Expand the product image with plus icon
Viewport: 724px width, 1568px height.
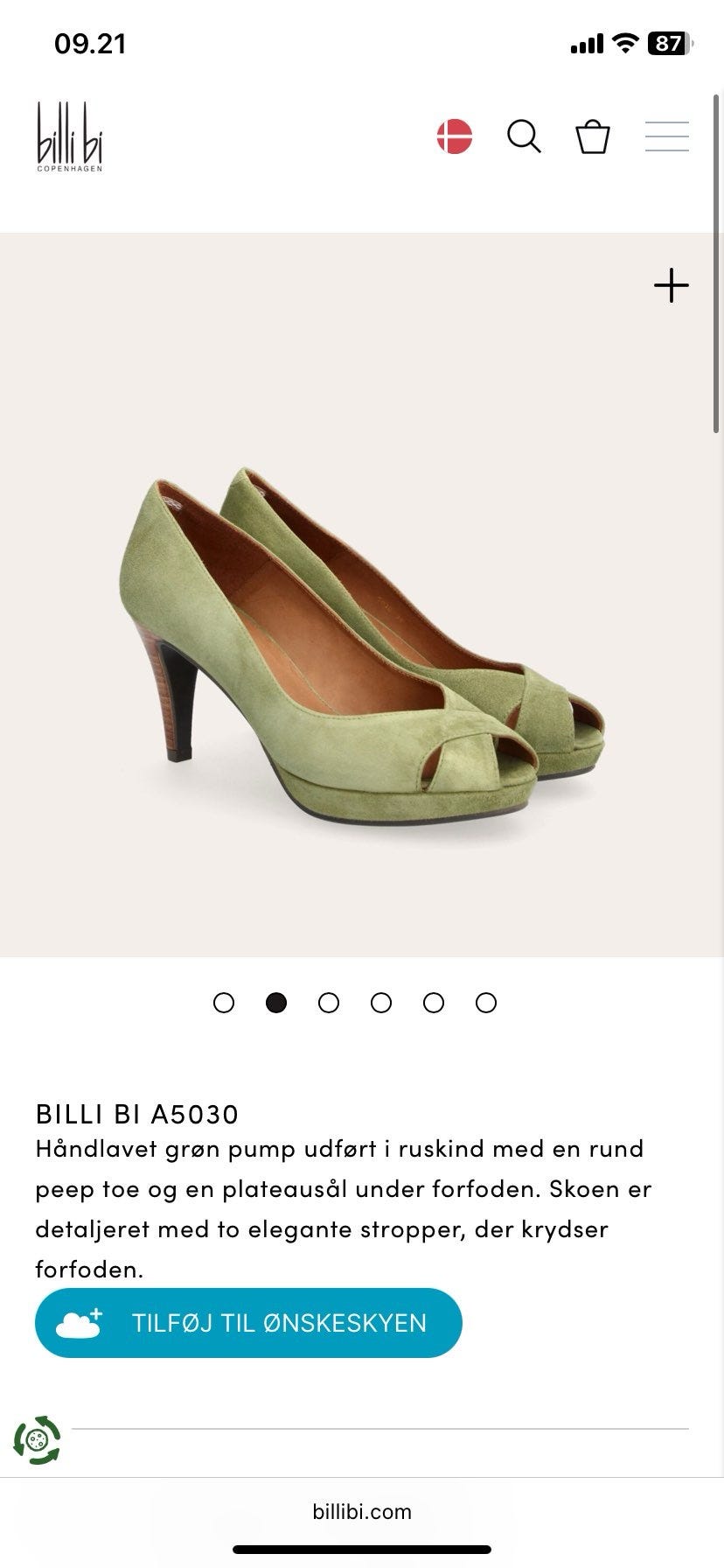672,285
